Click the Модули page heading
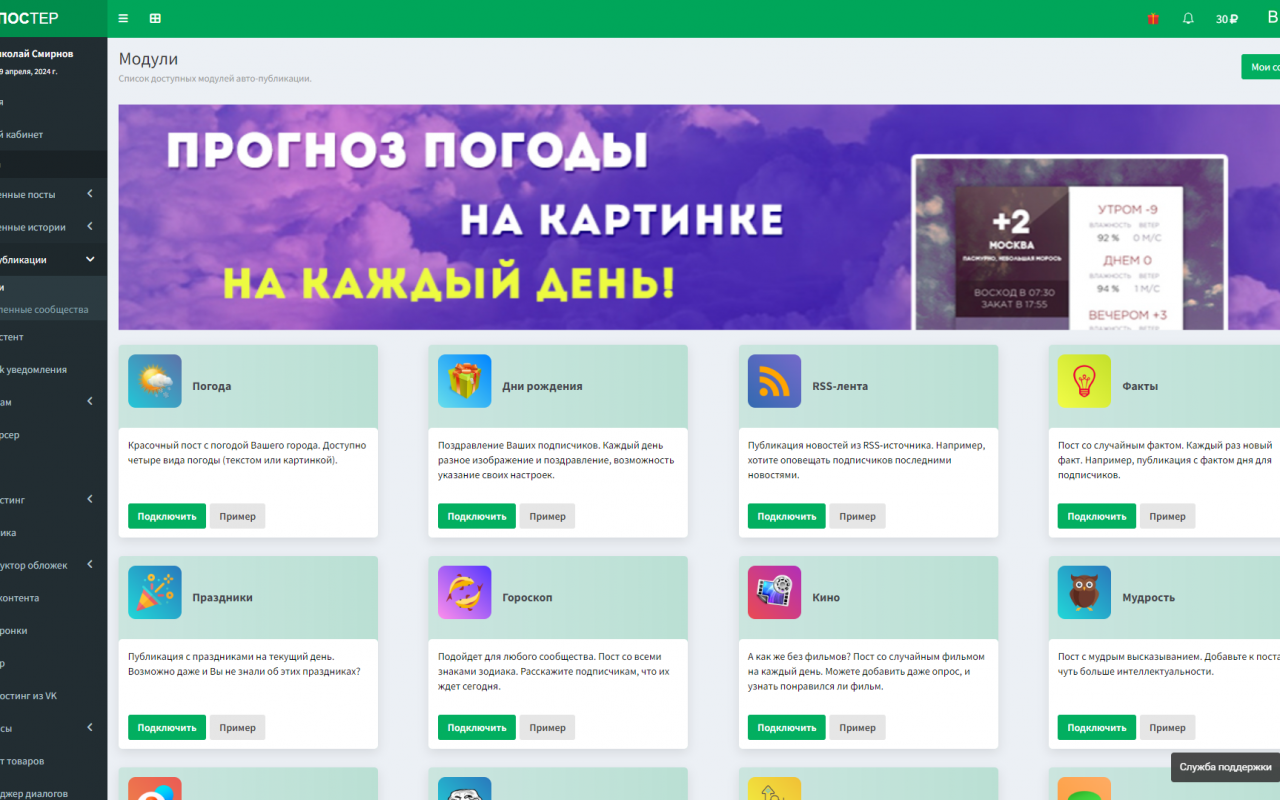This screenshot has width=1280, height=800. [148, 59]
